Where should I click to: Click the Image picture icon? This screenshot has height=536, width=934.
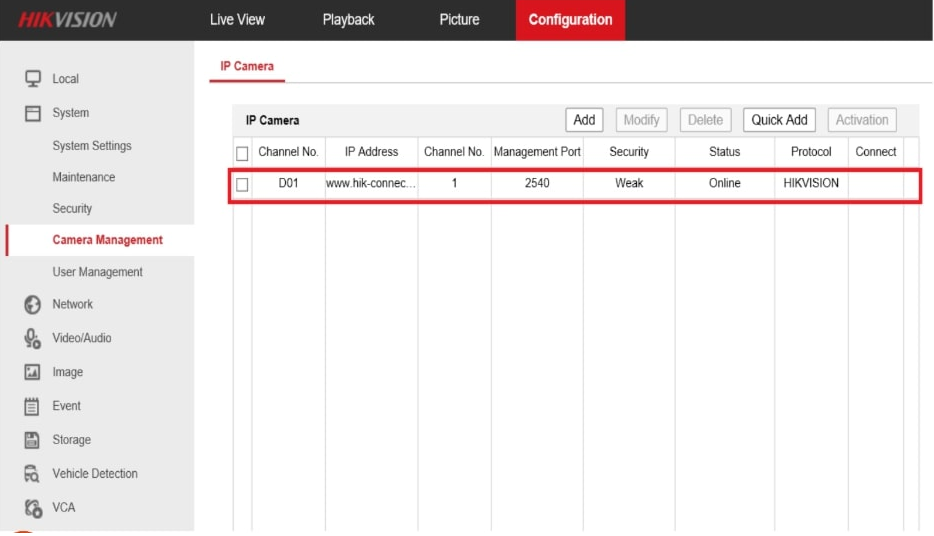pos(32,372)
